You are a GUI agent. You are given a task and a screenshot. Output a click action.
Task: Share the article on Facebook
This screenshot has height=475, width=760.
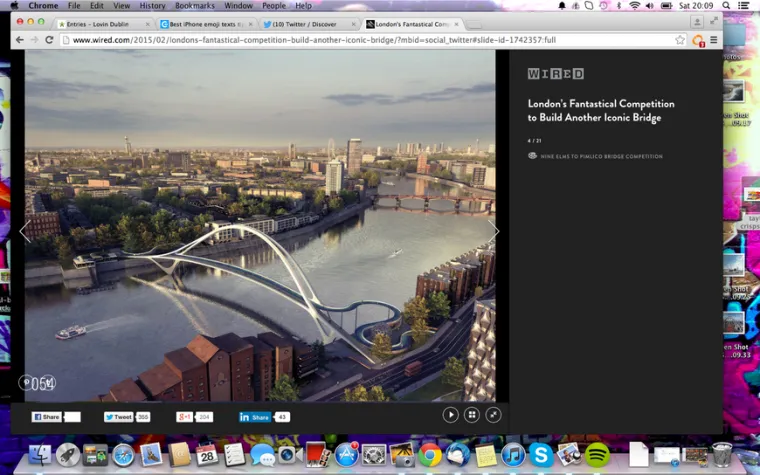point(47,417)
